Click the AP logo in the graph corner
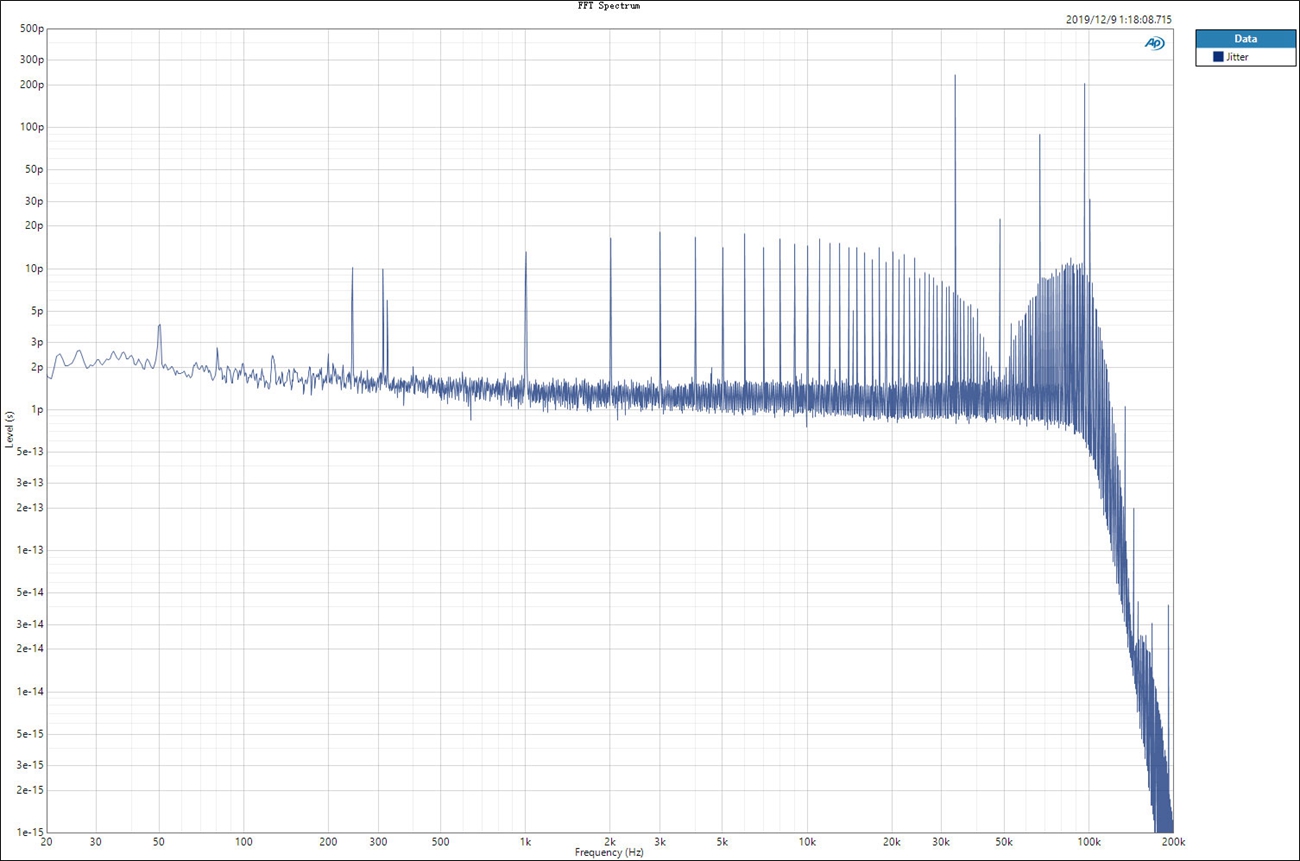 click(1154, 43)
